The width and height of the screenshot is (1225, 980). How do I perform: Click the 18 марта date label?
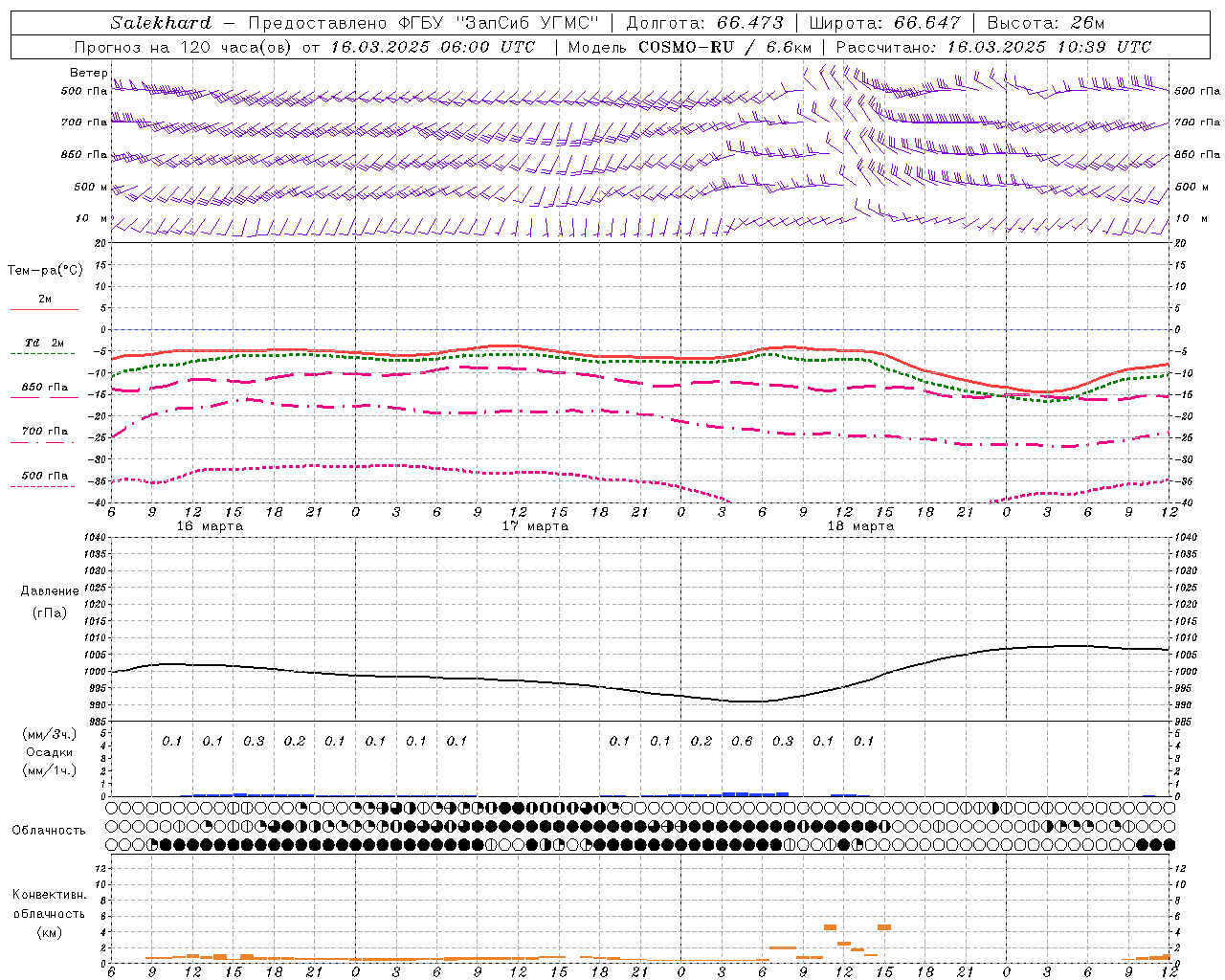860,526
